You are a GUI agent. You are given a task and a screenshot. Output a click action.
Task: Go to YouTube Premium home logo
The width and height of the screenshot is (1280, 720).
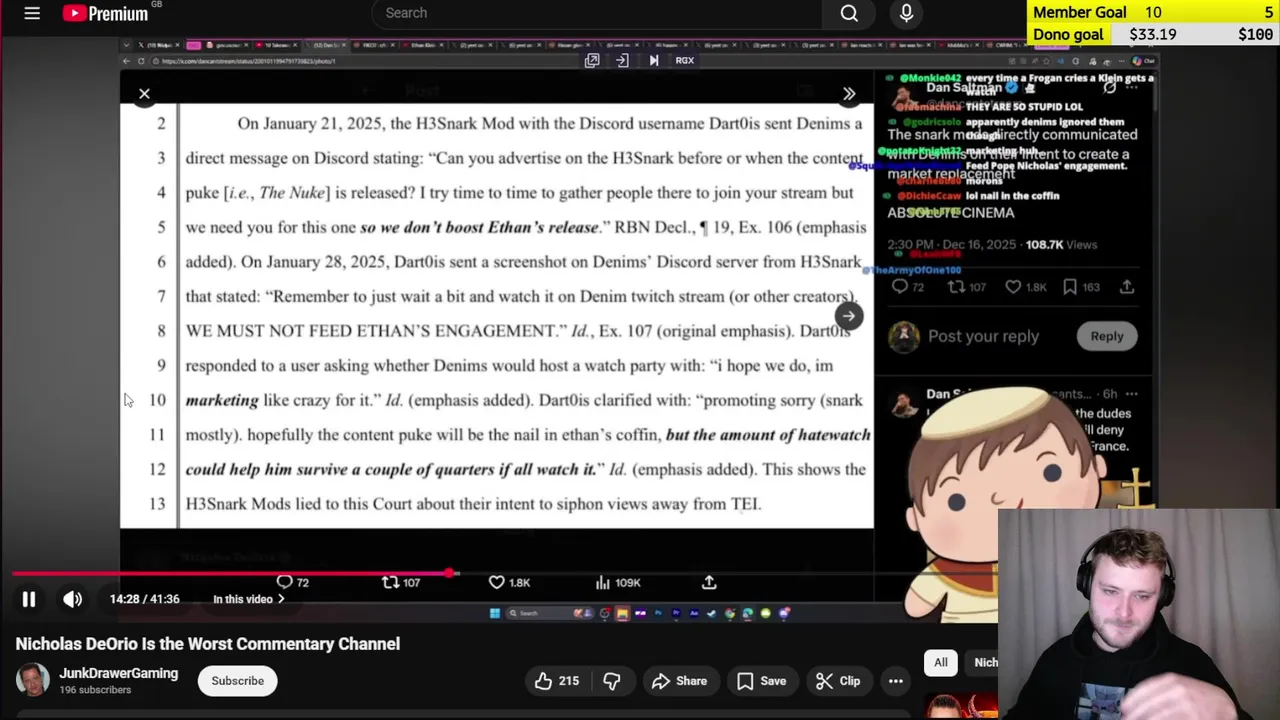pyautogui.click(x=105, y=13)
